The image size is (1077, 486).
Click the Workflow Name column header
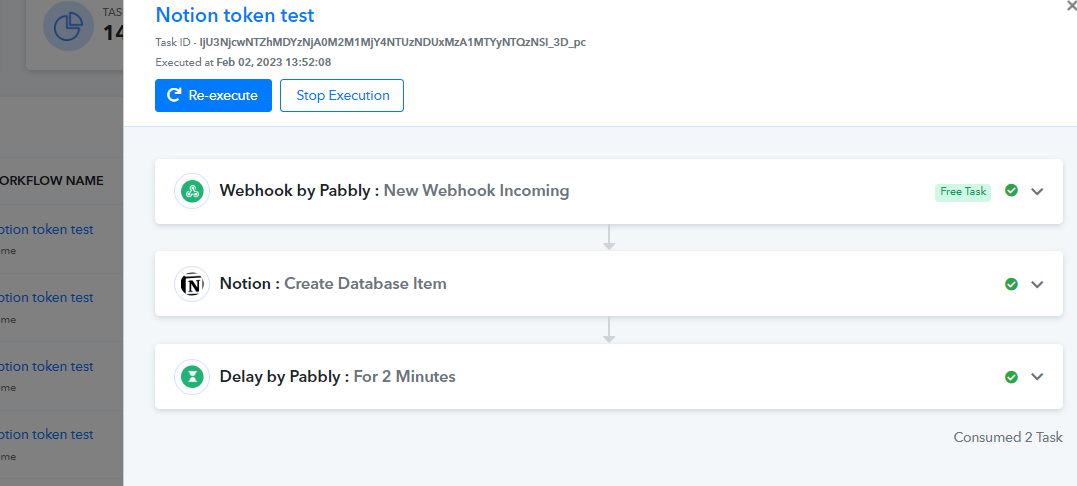52,181
